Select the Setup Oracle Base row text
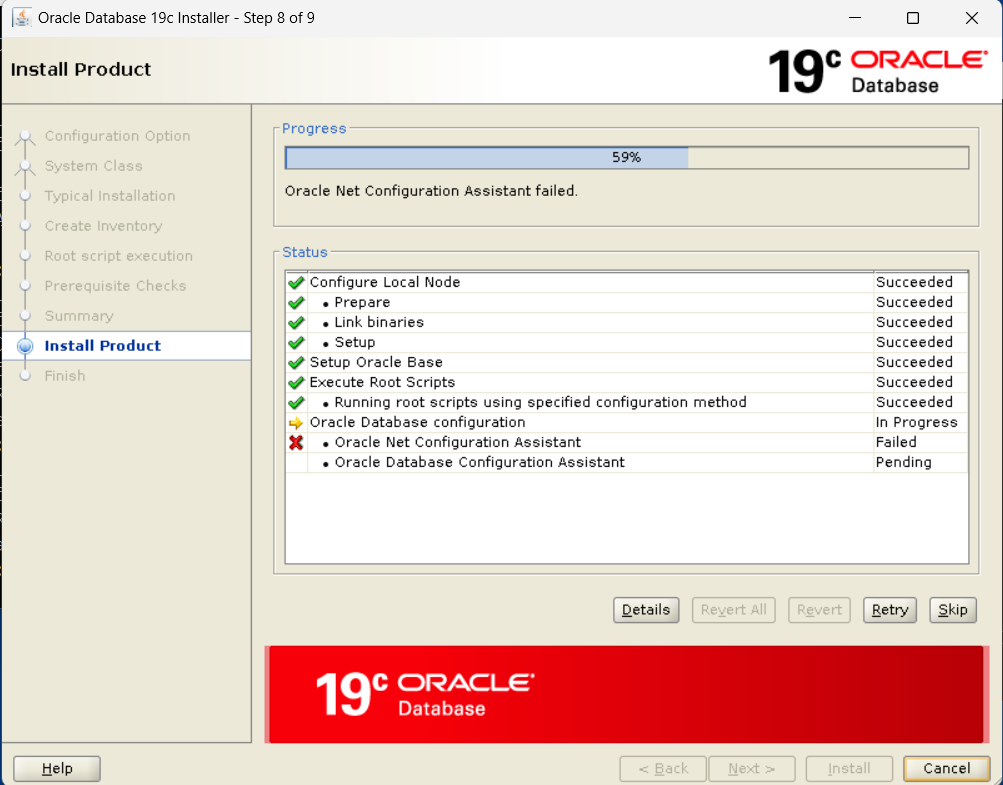 coord(376,362)
